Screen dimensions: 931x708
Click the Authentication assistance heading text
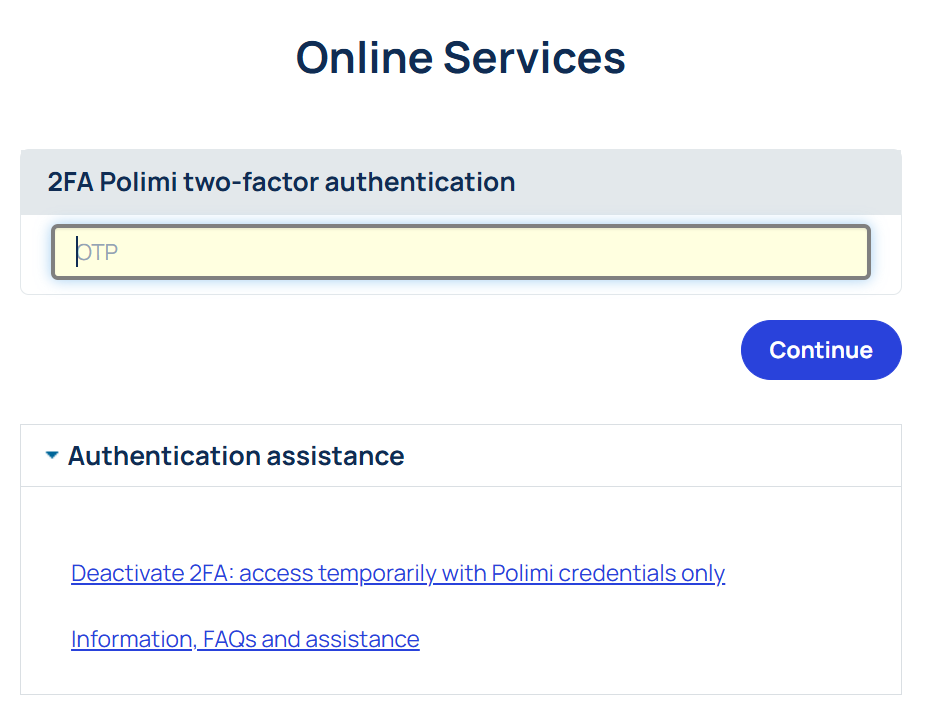pyautogui.click(x=236, y=456)
